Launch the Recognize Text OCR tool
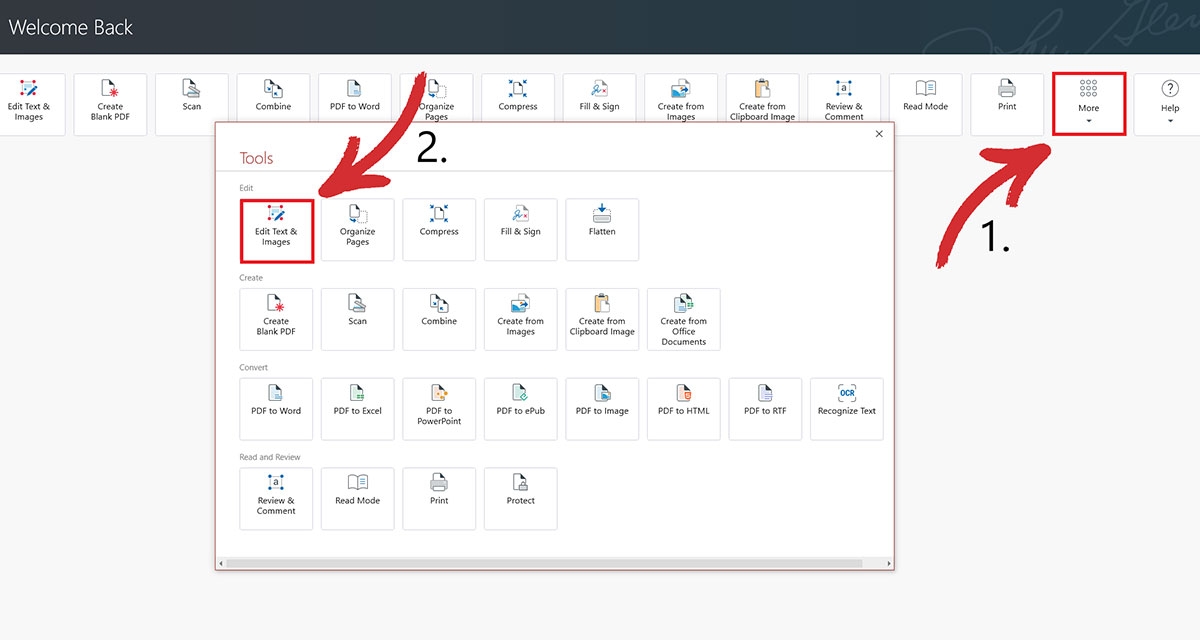 [x=847, y=409]
